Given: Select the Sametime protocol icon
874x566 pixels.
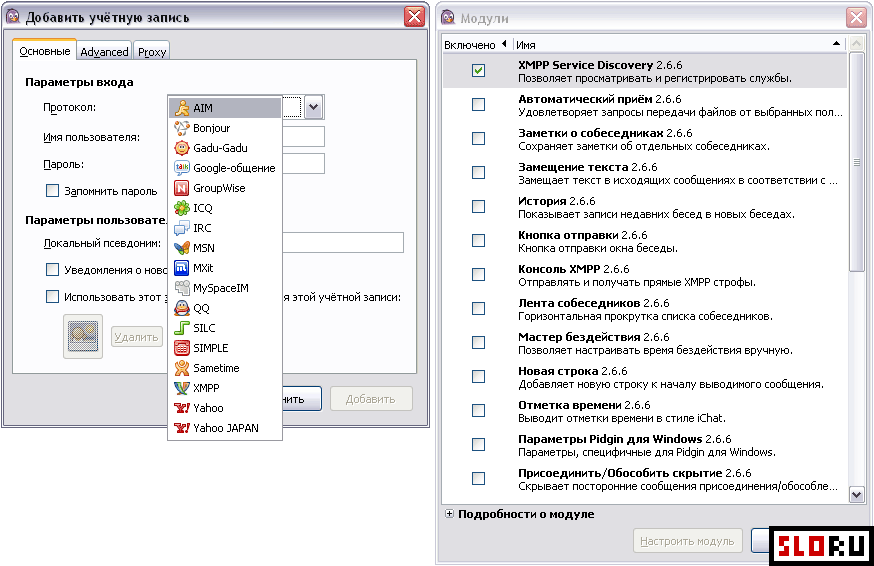Looking at the screenshot, I should click(182, 368).
